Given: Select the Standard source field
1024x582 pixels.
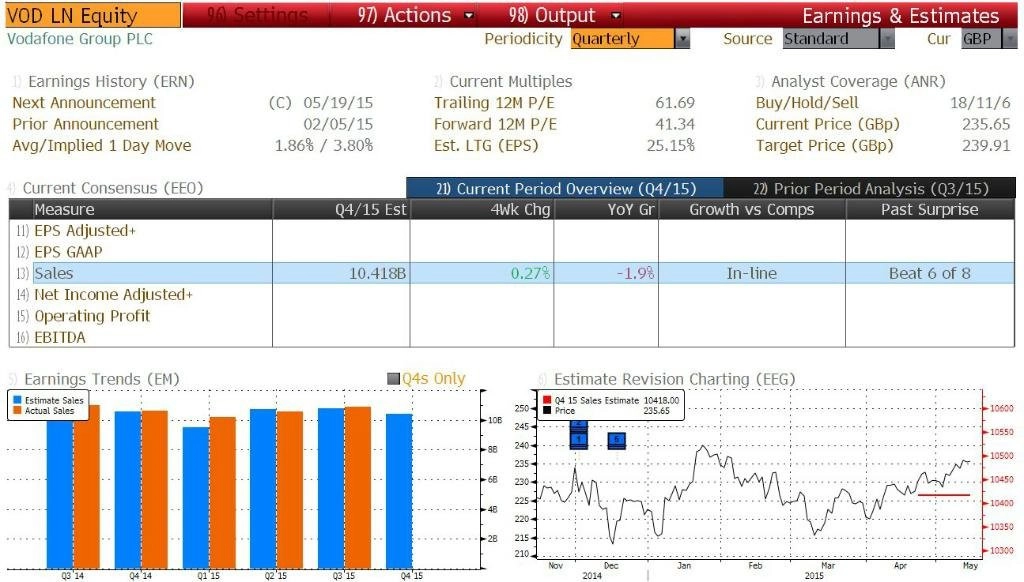Looking at the screenshot, I should coord(831,39).
